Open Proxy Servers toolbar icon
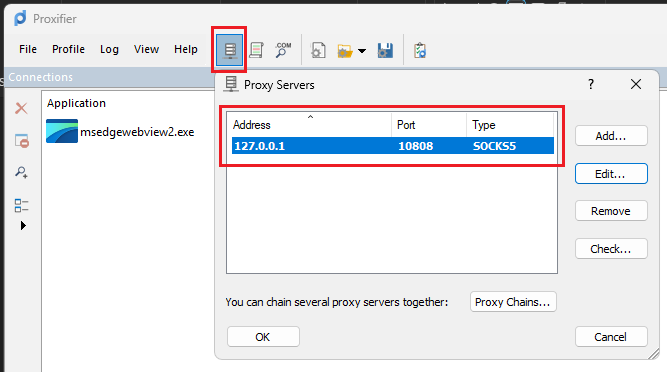 click(x=230, y=50)
